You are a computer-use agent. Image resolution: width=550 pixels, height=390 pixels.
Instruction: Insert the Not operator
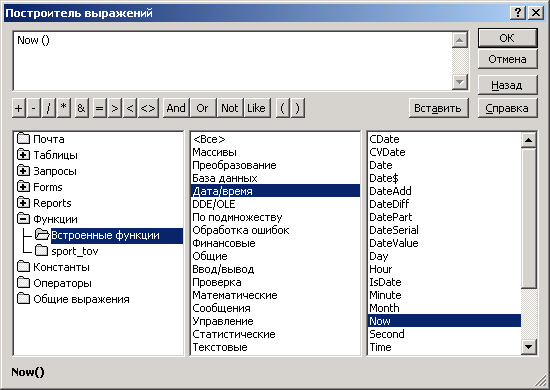pos(230,108)
